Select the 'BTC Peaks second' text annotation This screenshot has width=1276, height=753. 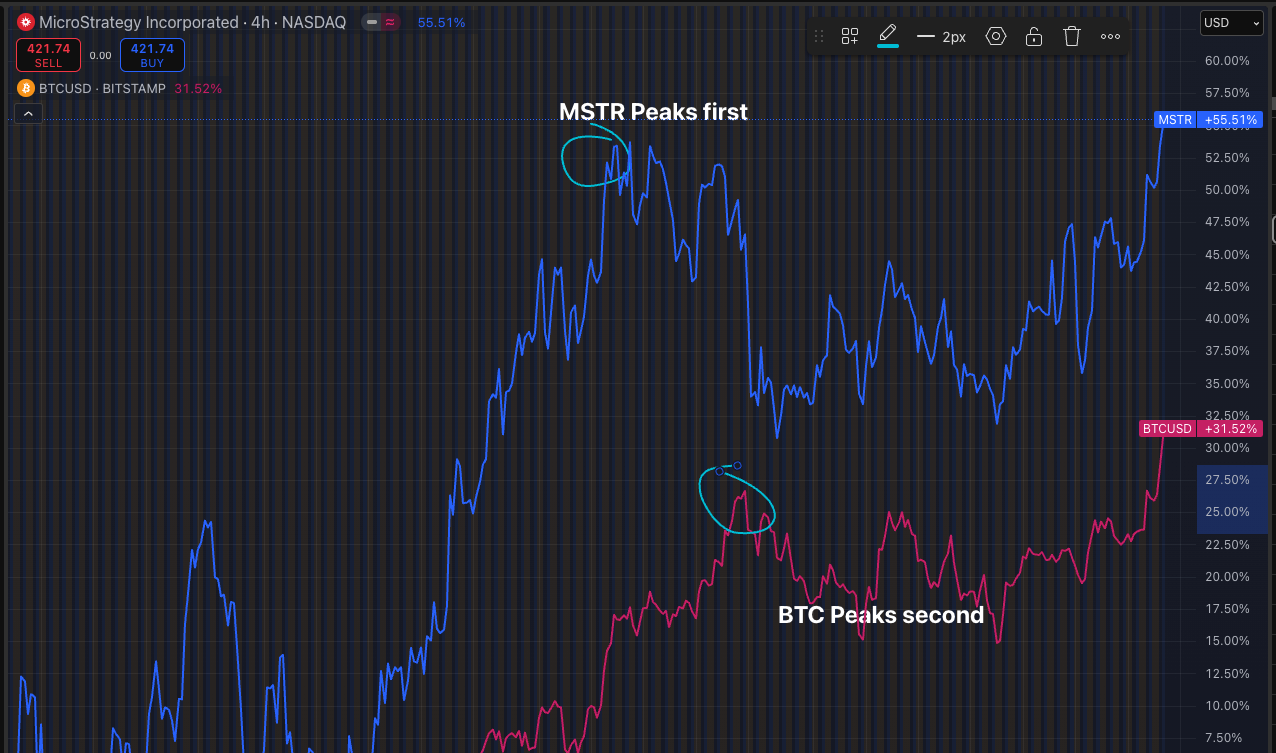(881, 615)
